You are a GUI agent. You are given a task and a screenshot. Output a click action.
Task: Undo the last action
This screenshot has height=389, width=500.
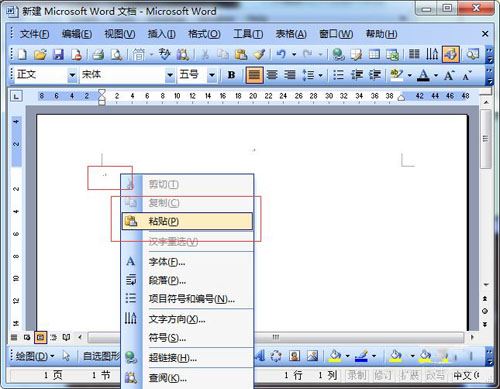tap(281, 54)
